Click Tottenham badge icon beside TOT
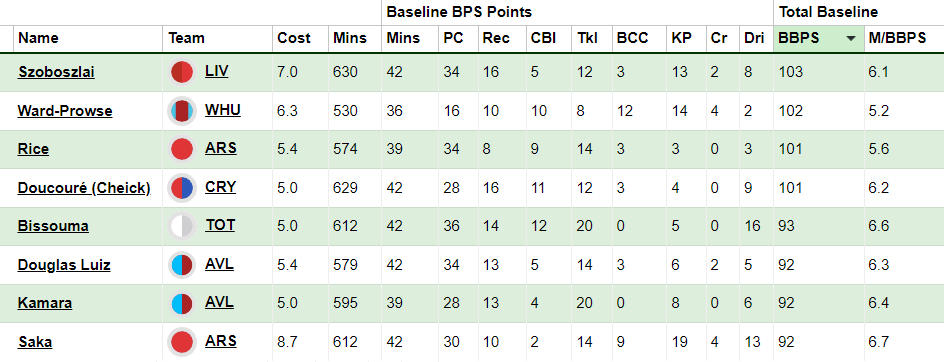 click(x=182, y=226)
